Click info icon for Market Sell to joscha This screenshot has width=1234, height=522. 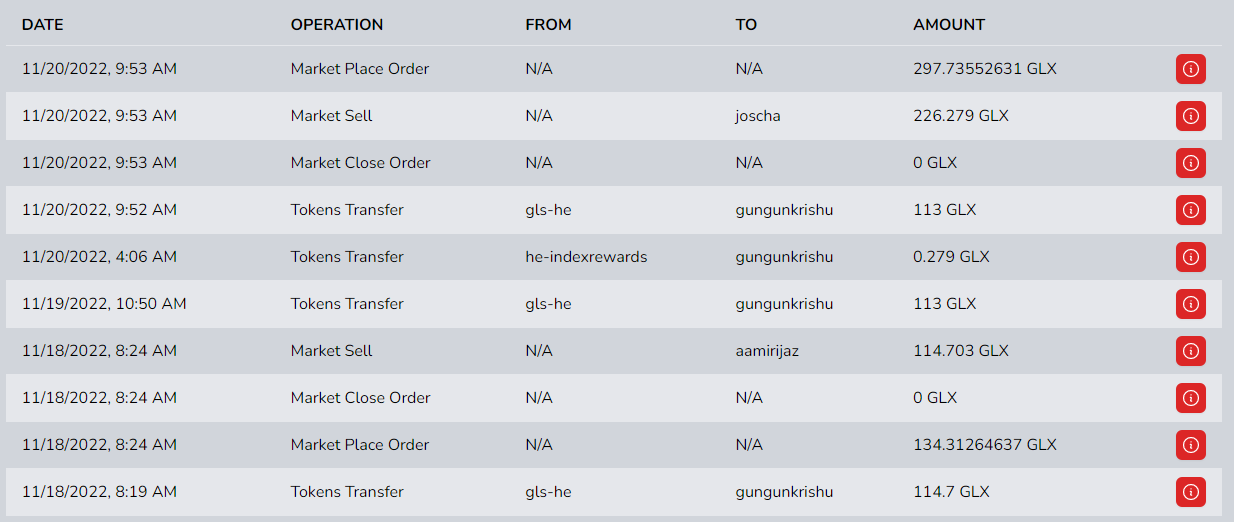pyautogui.click(x=1190, y=116)
